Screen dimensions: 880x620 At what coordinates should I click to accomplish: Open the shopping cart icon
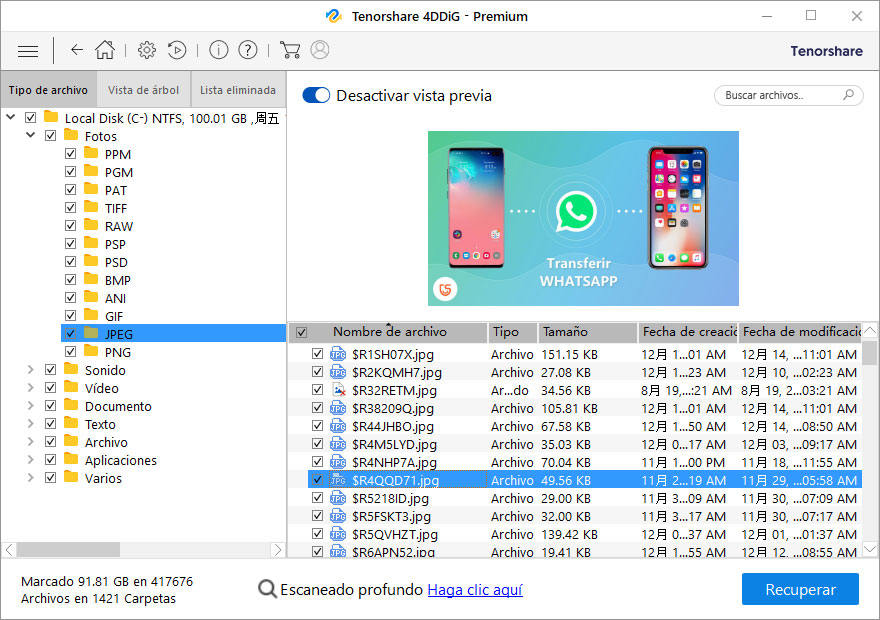tap(290, 50)
